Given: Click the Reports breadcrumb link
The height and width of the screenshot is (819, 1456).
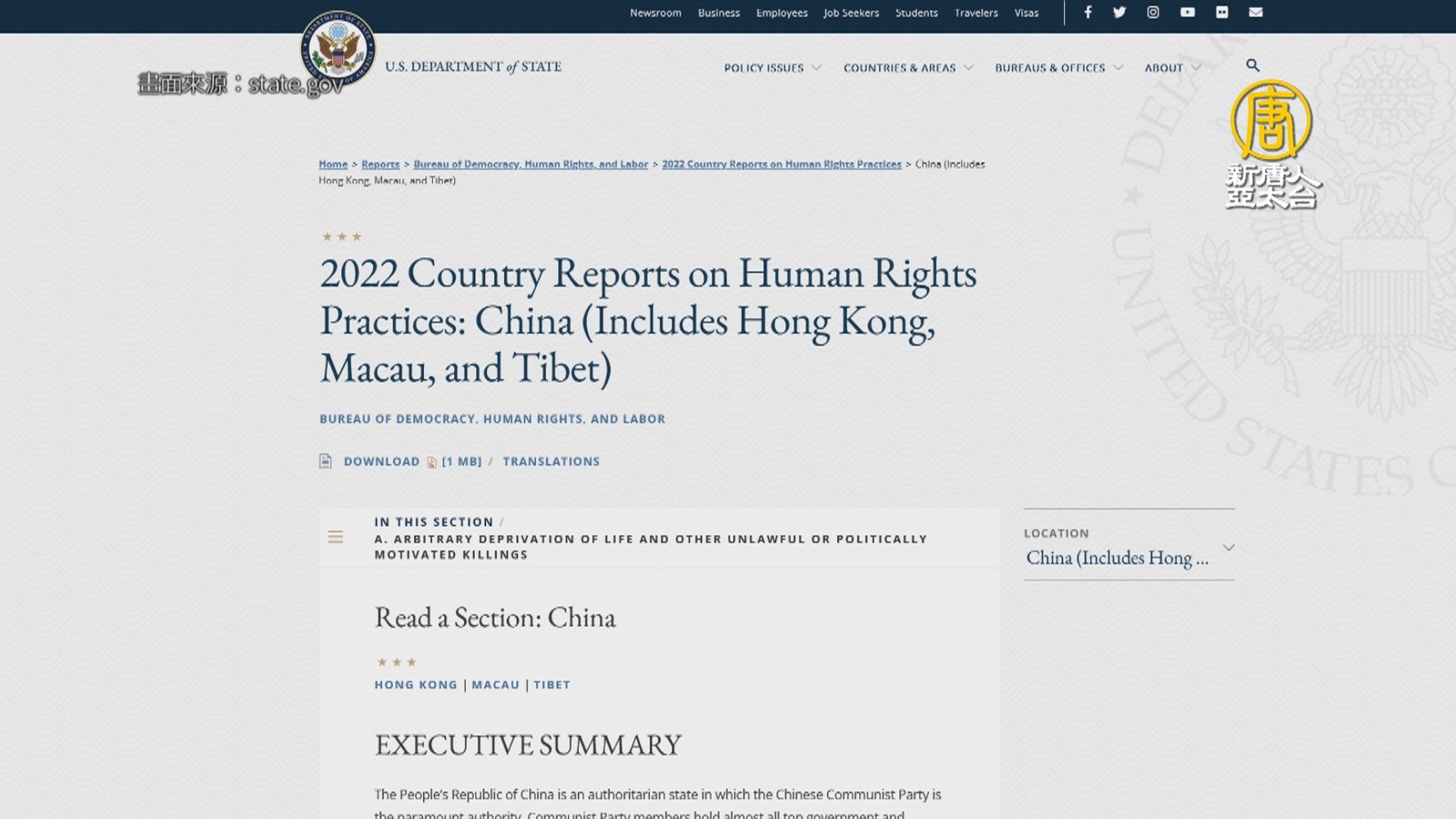Looking at the screenshot, I should coord(380,165).
